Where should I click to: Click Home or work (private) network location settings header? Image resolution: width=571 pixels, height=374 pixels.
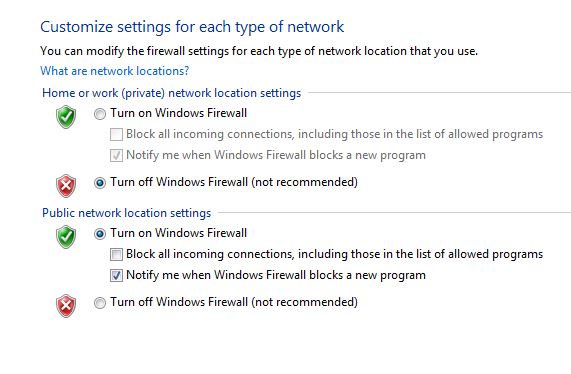172,93
